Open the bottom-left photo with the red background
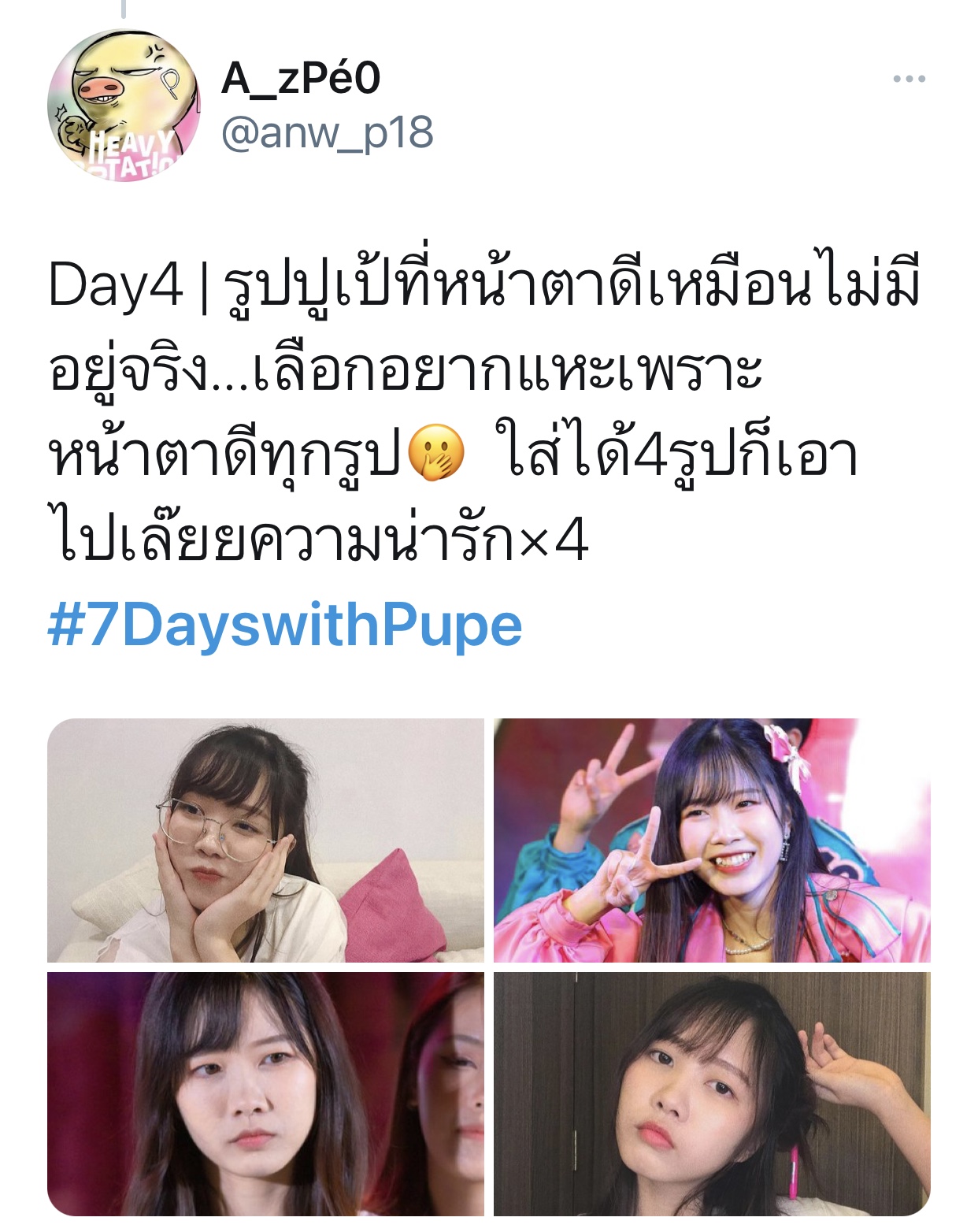 coord(265,1094)
